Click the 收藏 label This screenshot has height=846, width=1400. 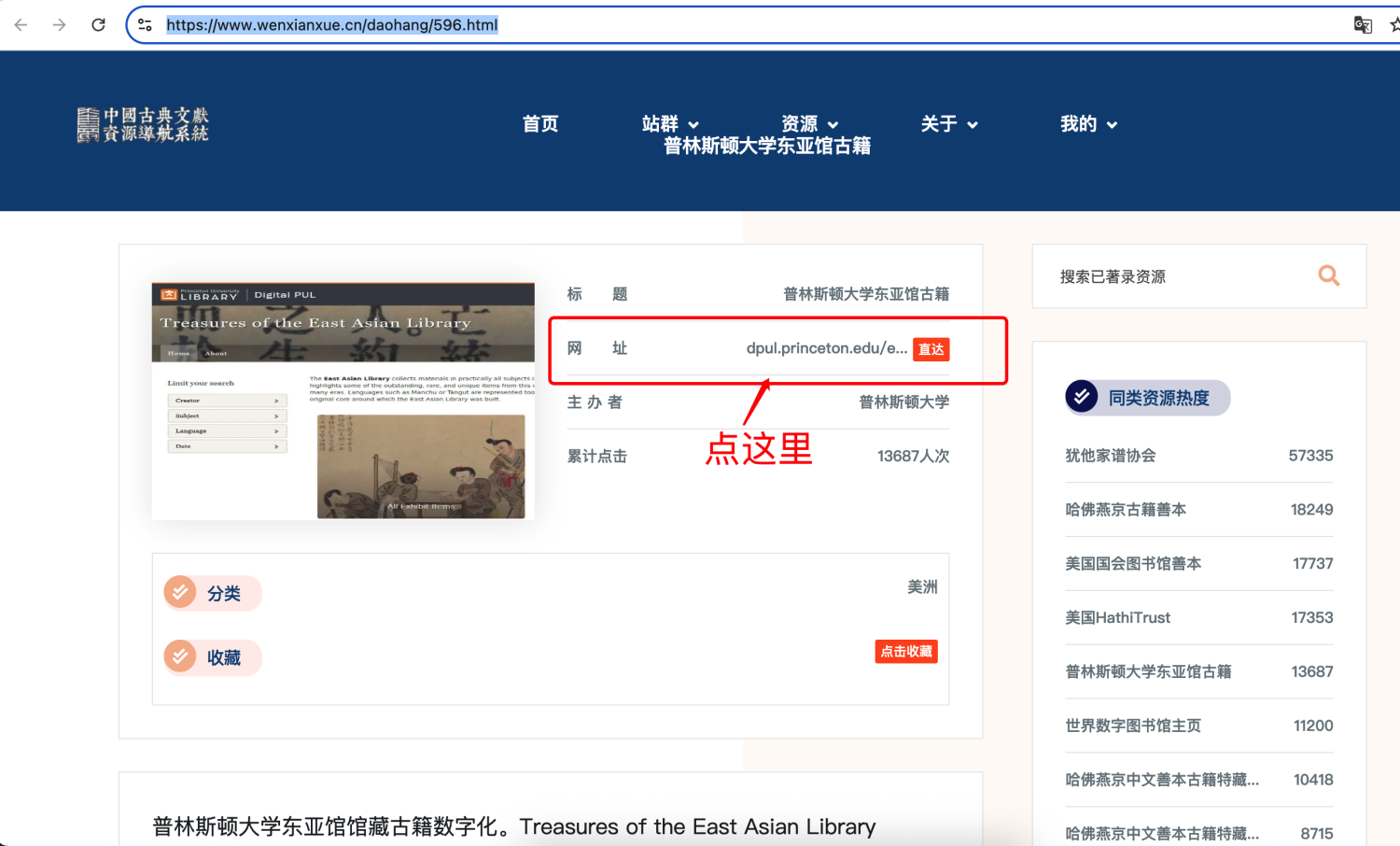pyautogui.click(x=224, y=657)
